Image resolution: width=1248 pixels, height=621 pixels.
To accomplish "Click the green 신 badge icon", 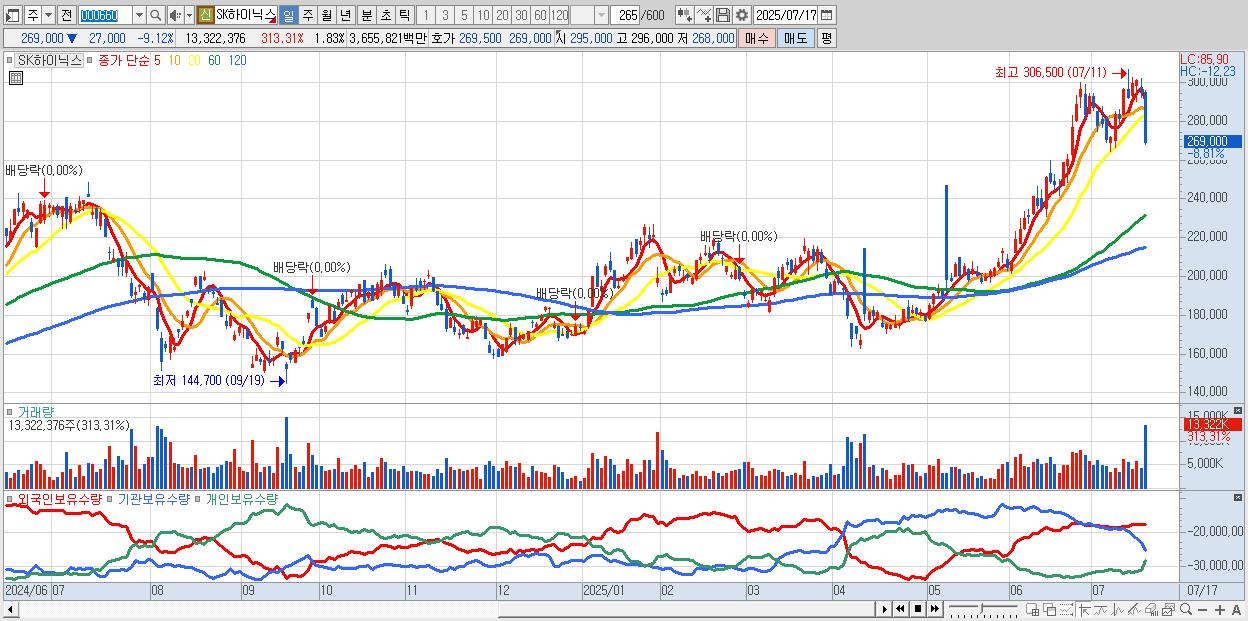I will pos(206,15).
